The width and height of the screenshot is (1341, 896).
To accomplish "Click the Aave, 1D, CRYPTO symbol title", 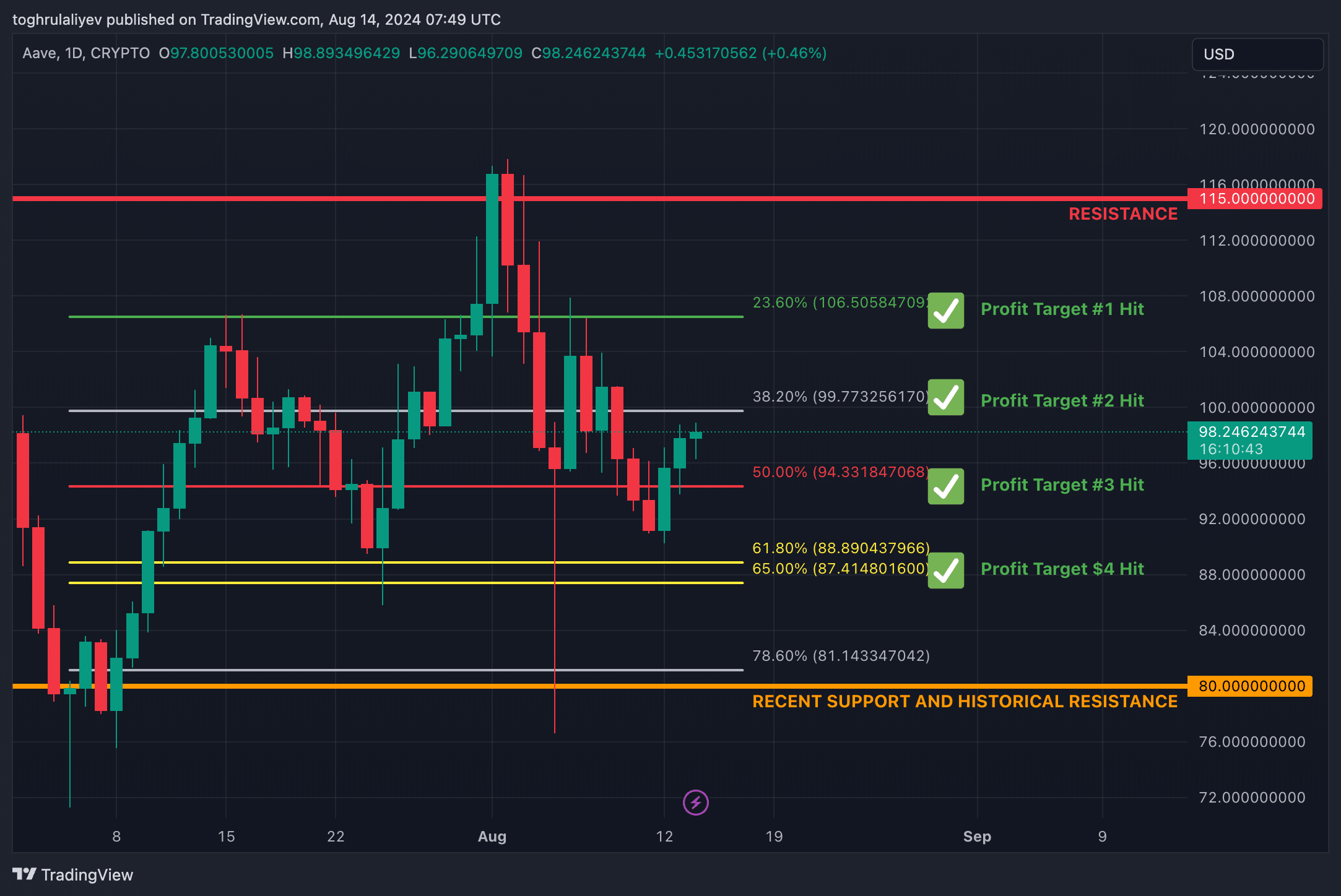I will pyautogui.click(x=86, y=53).
